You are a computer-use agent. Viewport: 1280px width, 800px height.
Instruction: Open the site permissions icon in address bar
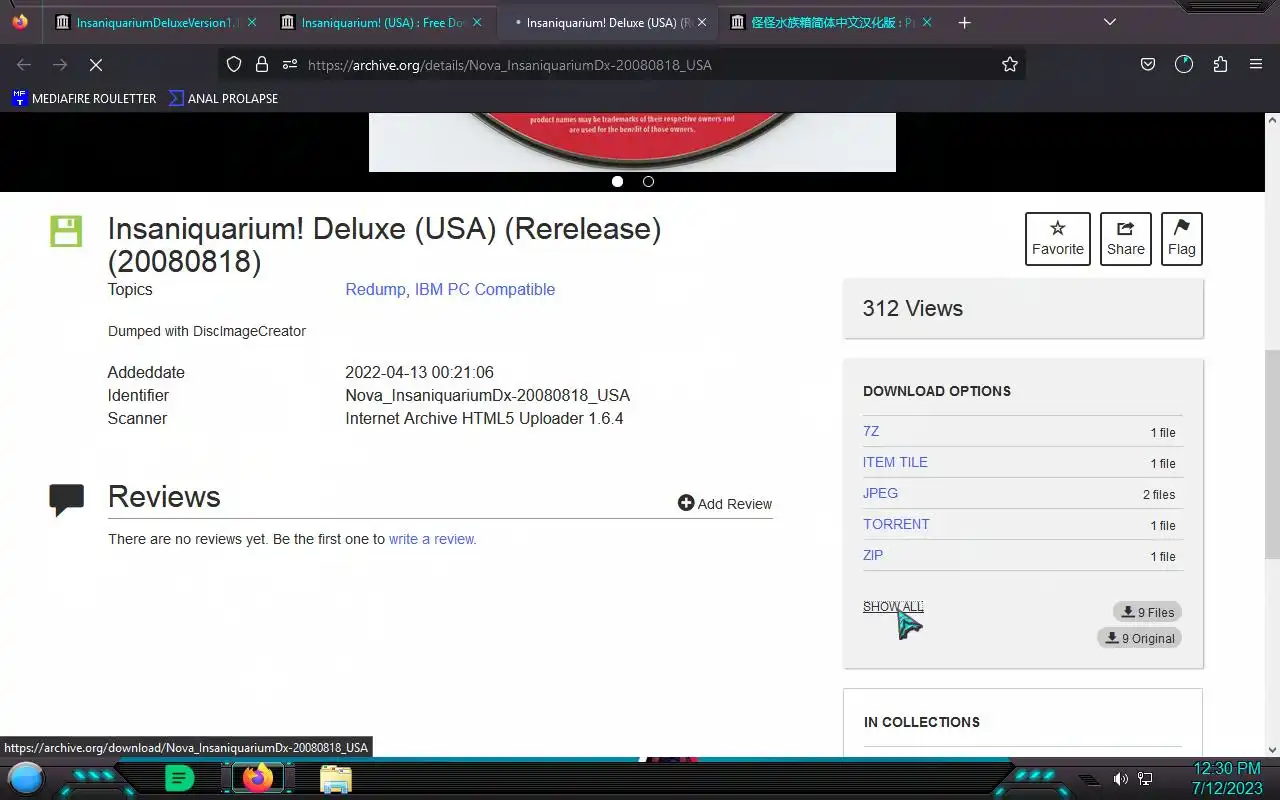290,64
